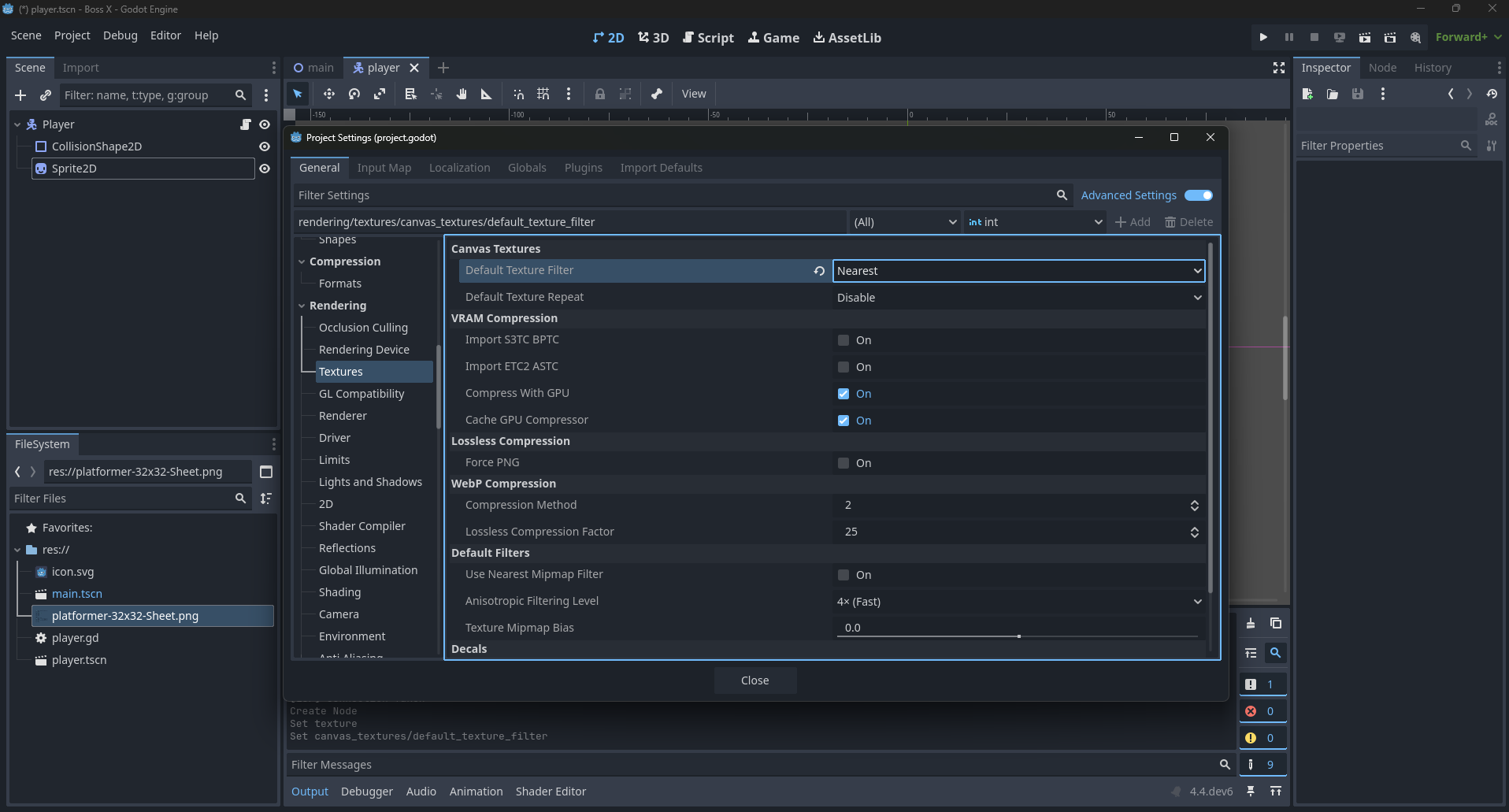Image resolution: width=1509 pixels, height=812 pixels.
Task: Open the Default Texture Filter dropdown
Action: 1018,271
